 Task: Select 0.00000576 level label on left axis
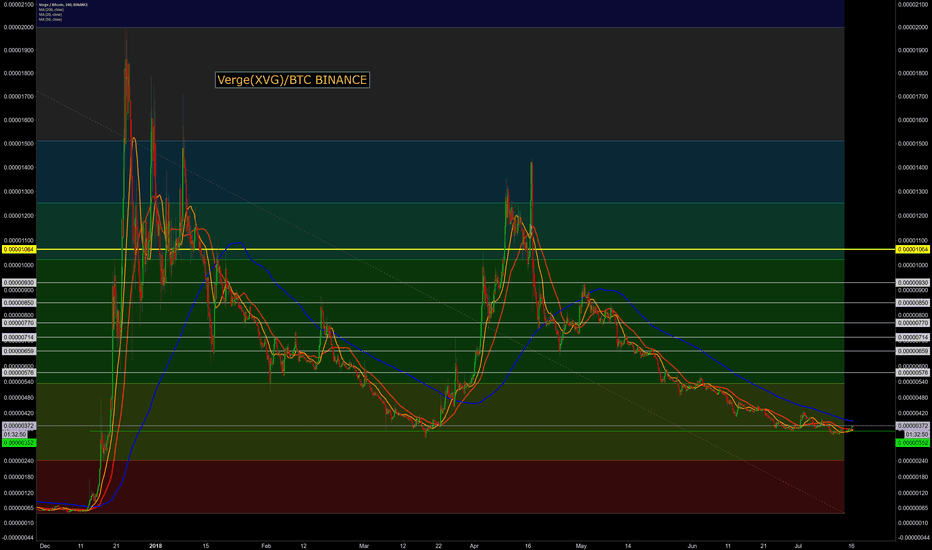coord(19,373)
